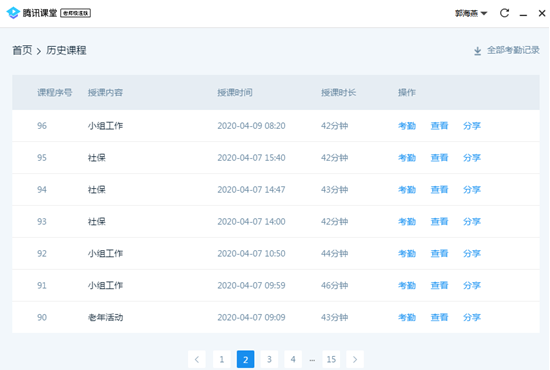550x370 pixels.
Task: Minimize the Tencent Classroom window
Action: 523,14
